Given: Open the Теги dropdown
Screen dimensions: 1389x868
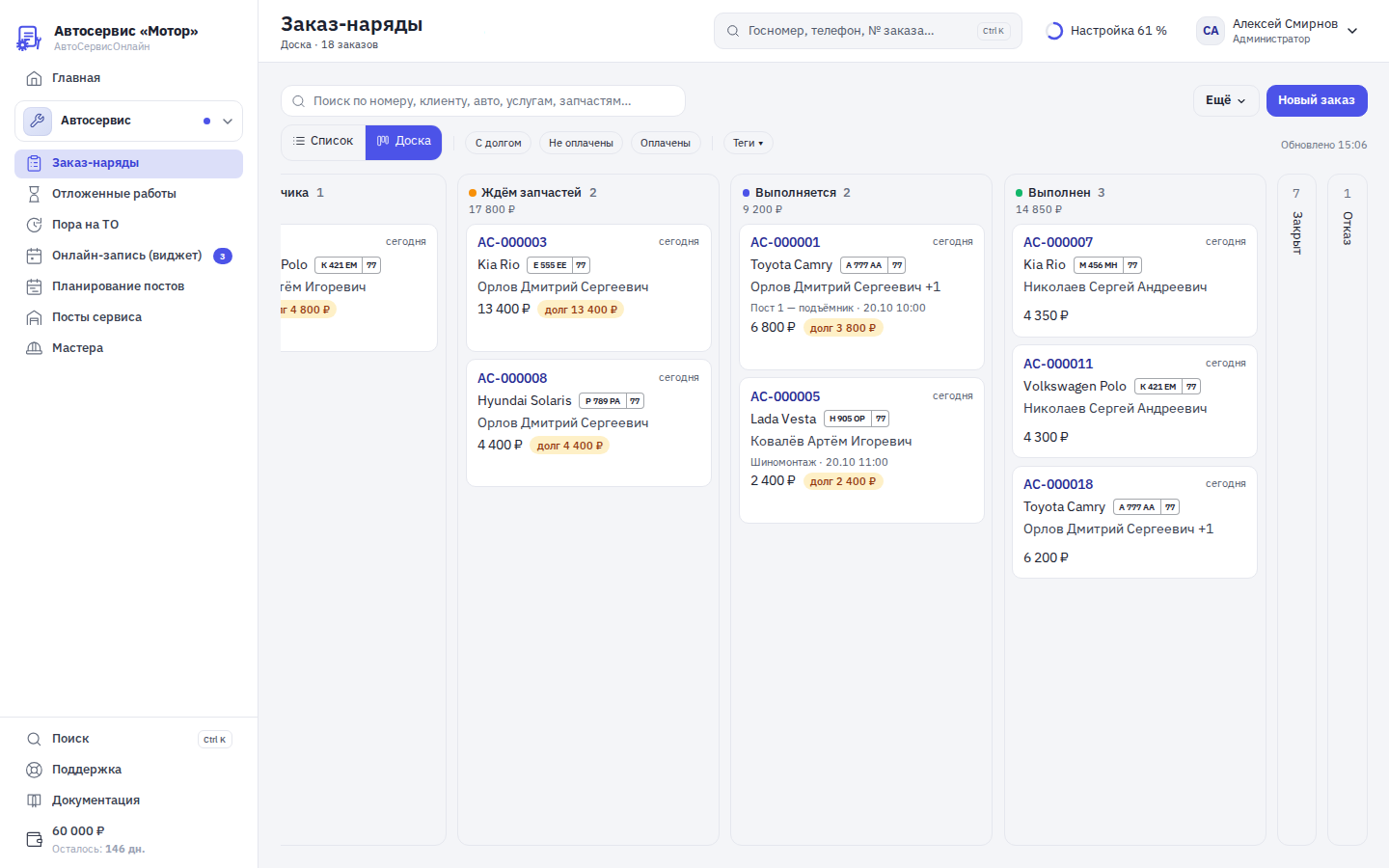Looking at the screenshot, I should (748, 143).
